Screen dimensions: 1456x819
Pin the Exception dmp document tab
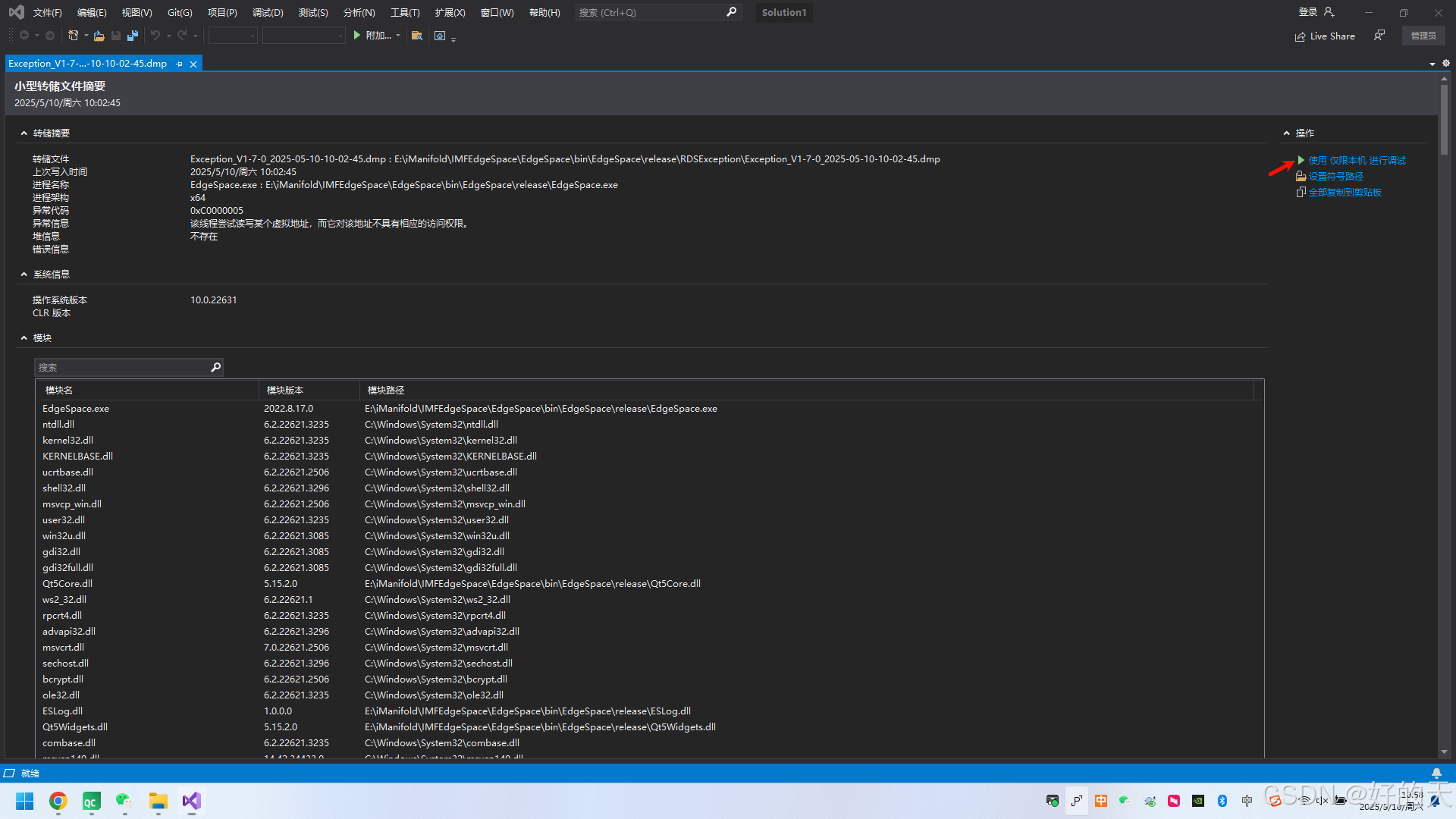coord(180,64)
